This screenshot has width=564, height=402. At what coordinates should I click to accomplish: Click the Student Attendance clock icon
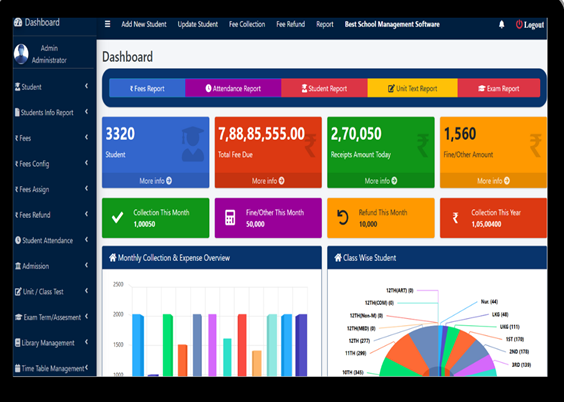[x=18, y=240]
